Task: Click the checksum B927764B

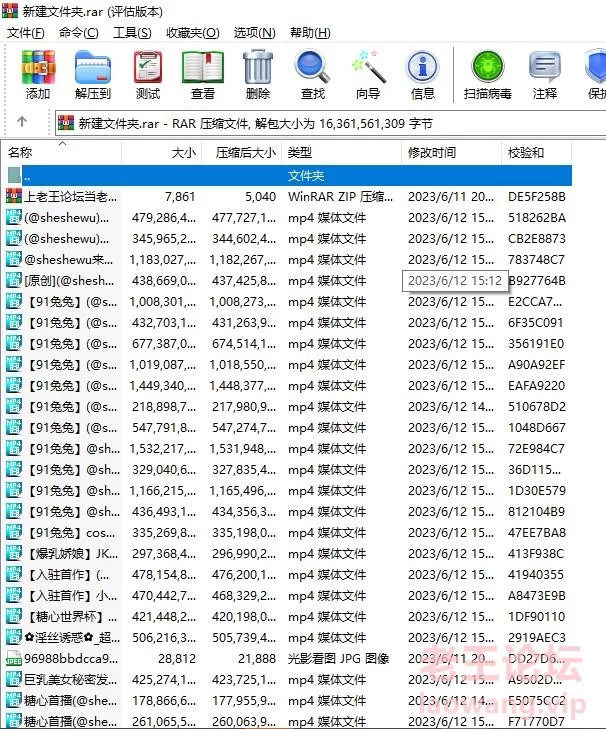Action: [537, 281]
